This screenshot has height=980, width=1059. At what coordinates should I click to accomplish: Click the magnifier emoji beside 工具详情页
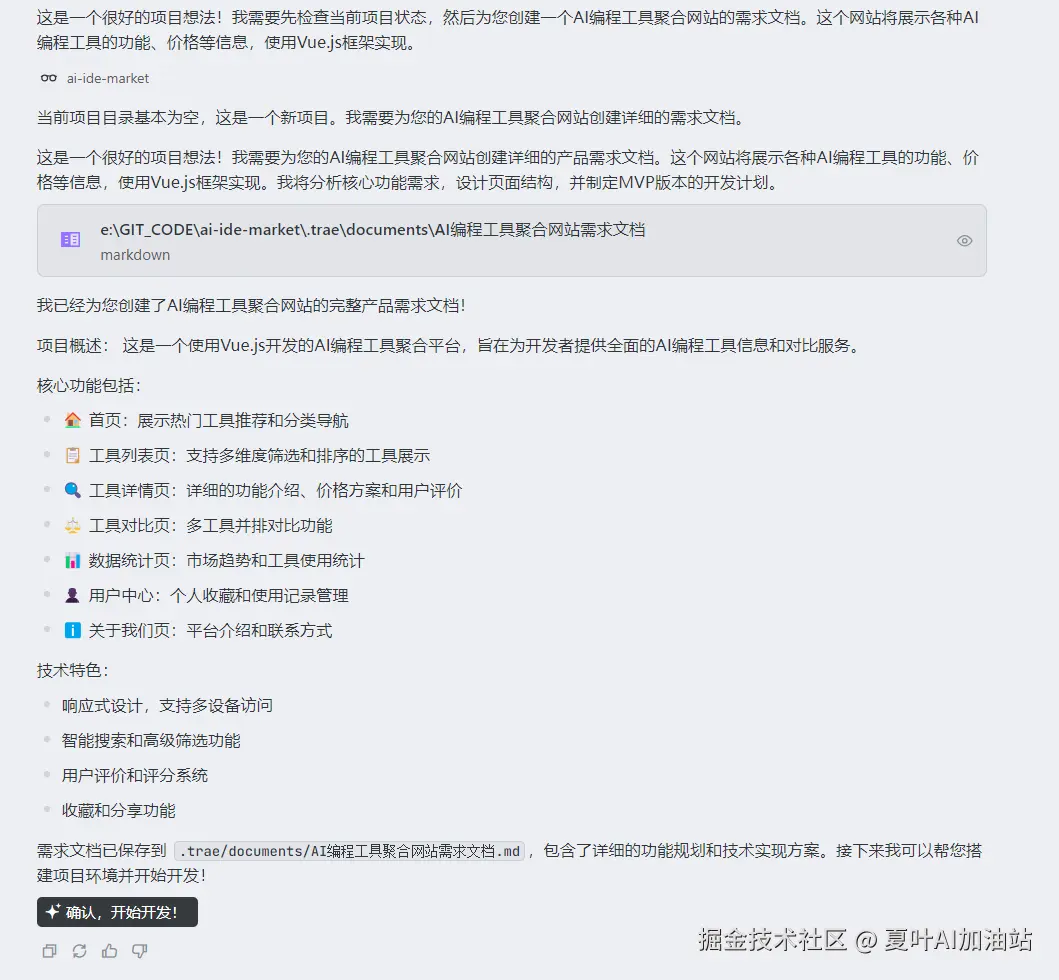(71, 490)
